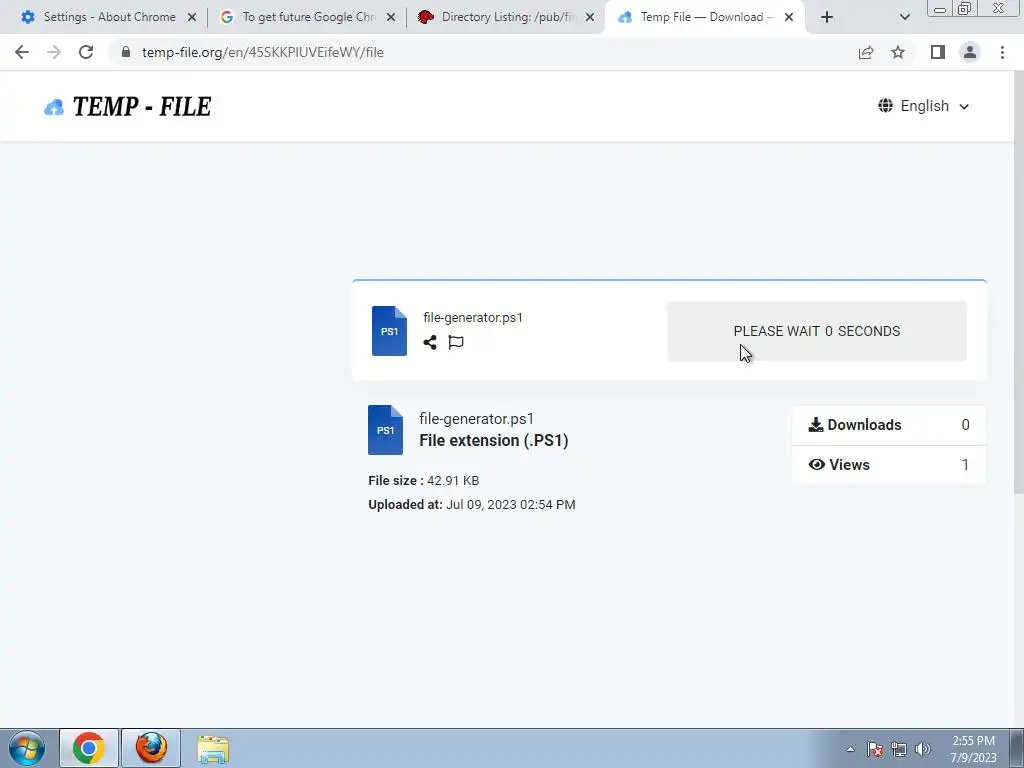
Task: Click the globe language icon
Action: pyautogui.click(x=886, y=105)
